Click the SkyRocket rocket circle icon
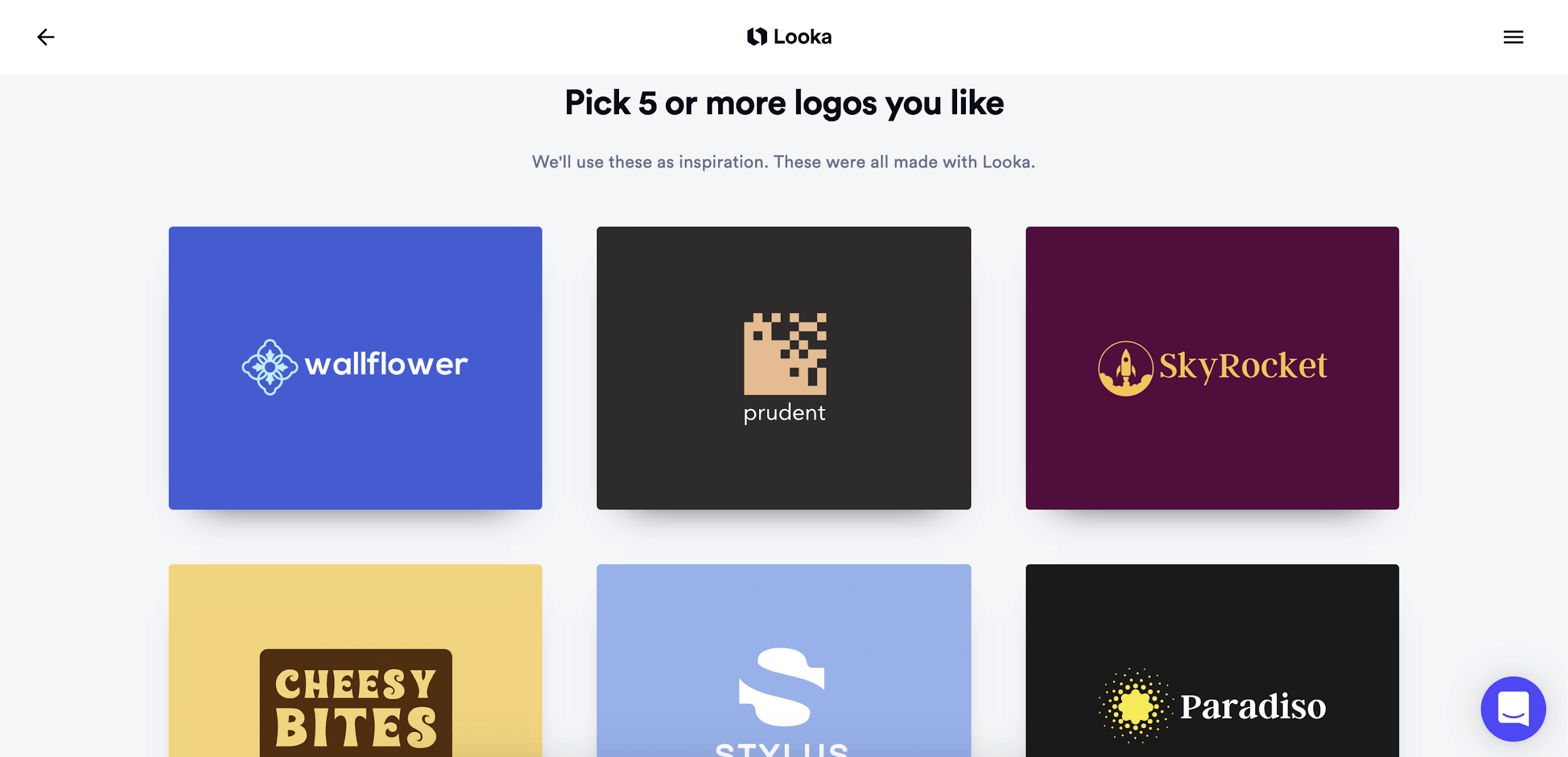This screenshot has height=757, width=1568. tap(1125, 368)
